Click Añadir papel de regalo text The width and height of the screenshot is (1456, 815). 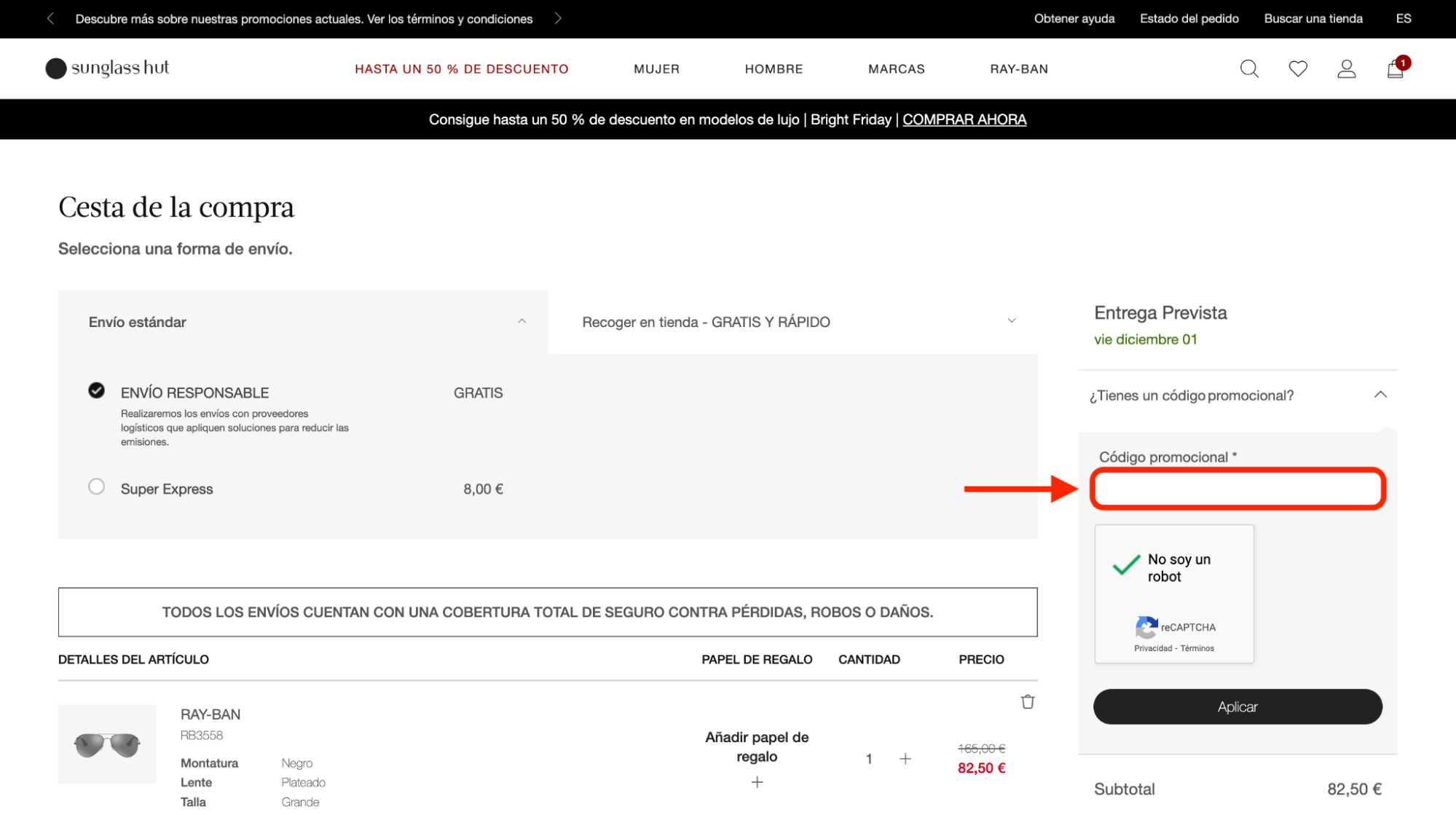[x=757, y=747]
